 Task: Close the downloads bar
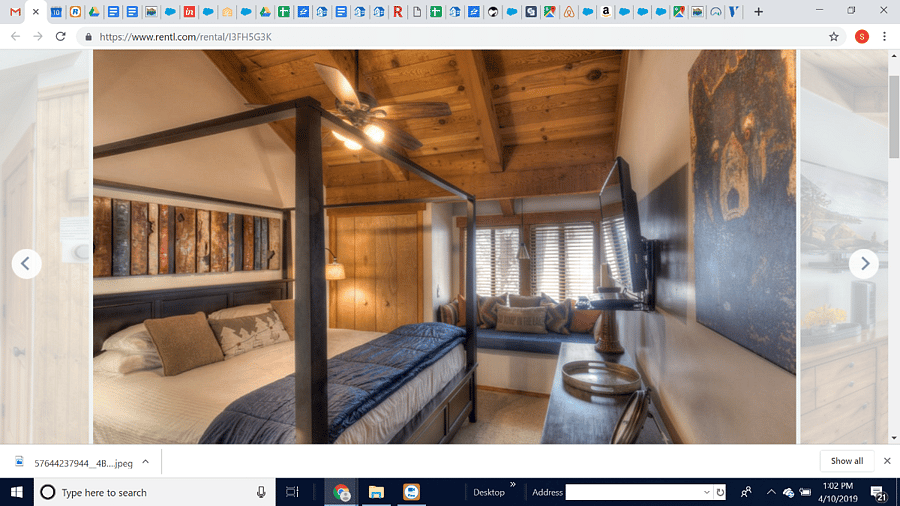click(x=887, y=461)
